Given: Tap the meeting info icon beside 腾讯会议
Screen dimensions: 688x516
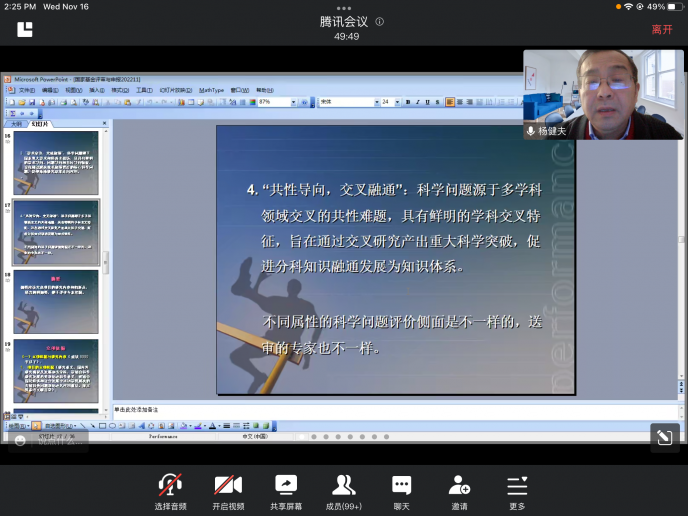Looking at the screenshot, I should 379,21.
